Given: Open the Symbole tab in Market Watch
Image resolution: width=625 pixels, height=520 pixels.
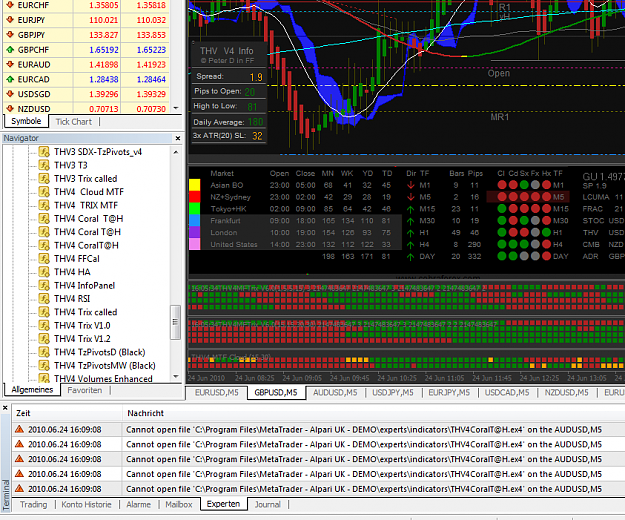Looking at the screenshot, I should coord(26,121).
